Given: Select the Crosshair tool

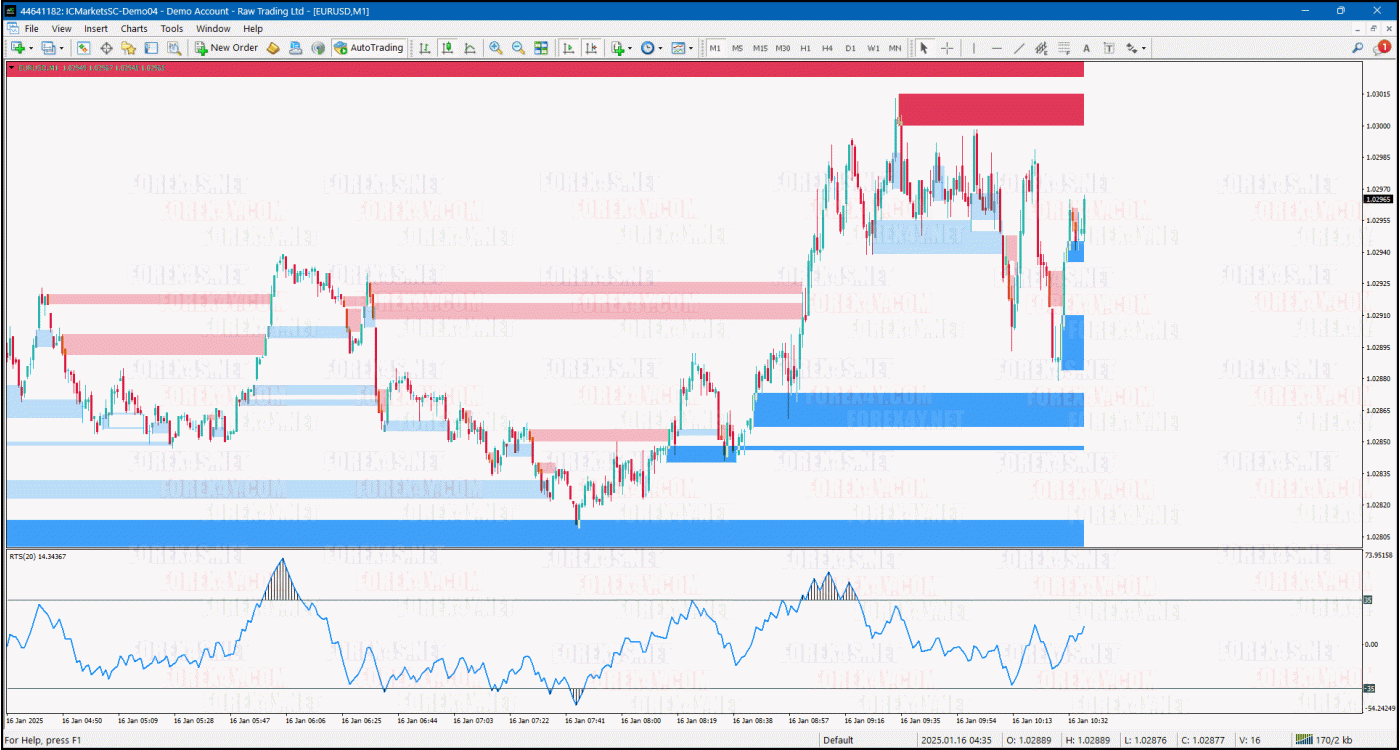Looking at the screenshot, I should pyautogui.click(x=946, y=48).
